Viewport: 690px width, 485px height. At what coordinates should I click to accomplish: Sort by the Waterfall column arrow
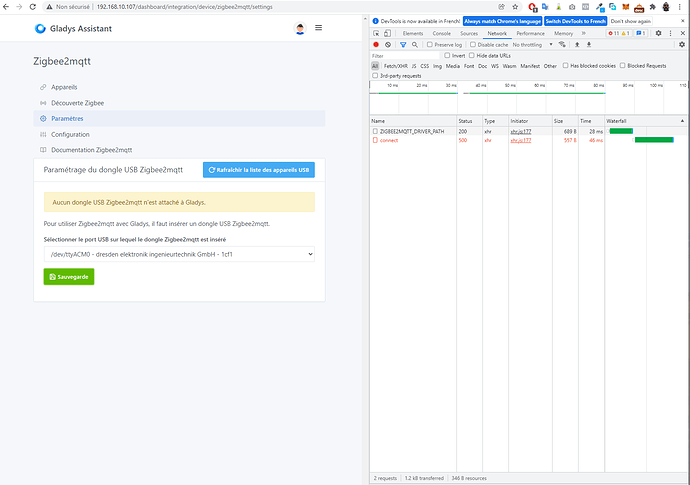pos(683,121)
